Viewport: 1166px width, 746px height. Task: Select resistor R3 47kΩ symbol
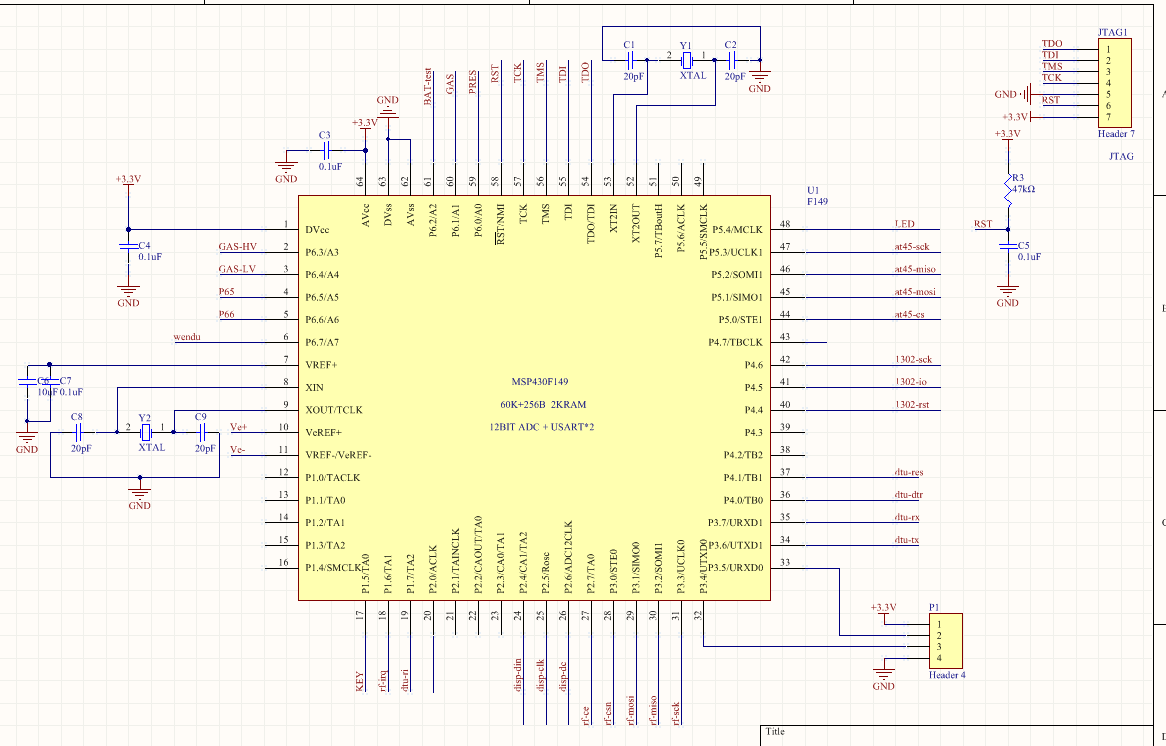click(1008, 190)
